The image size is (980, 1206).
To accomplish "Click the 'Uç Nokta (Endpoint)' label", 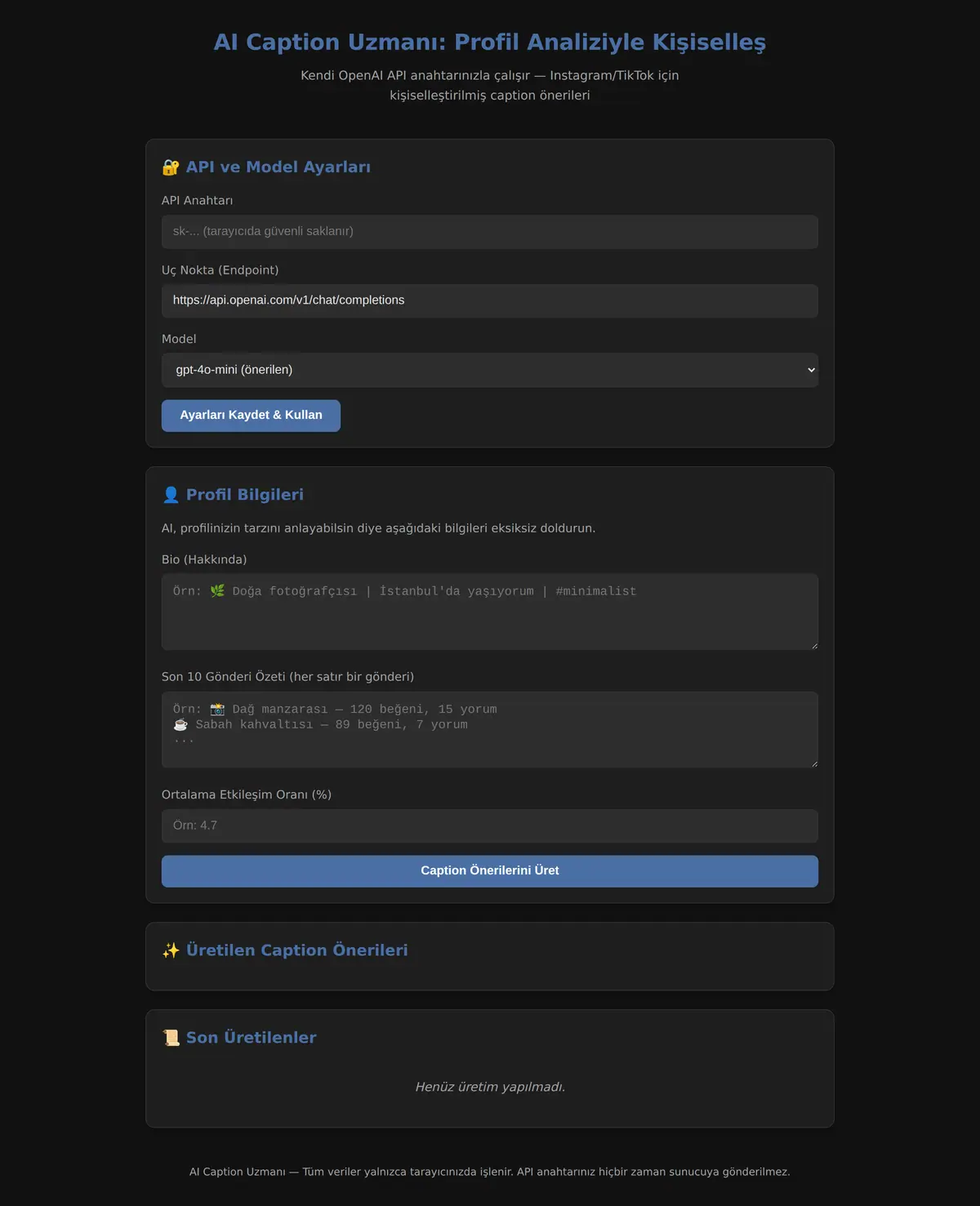I will tap(220, 270).
